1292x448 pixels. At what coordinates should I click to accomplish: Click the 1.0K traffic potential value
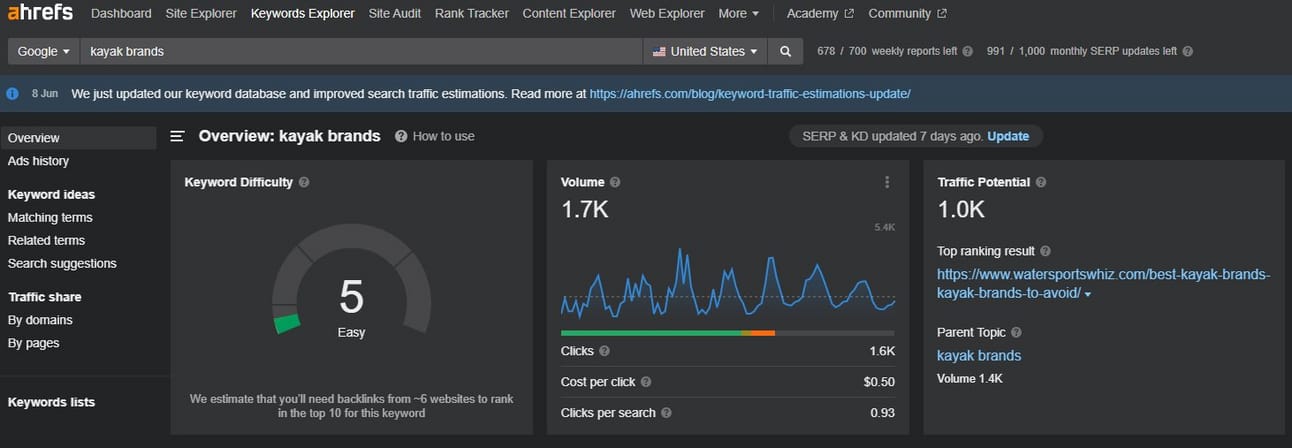tap(961, 210)
